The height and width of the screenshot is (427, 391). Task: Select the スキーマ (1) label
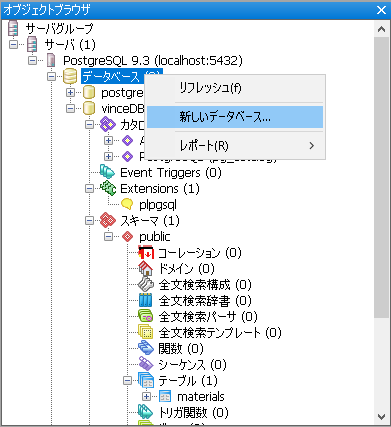click(x=150, y=220)
